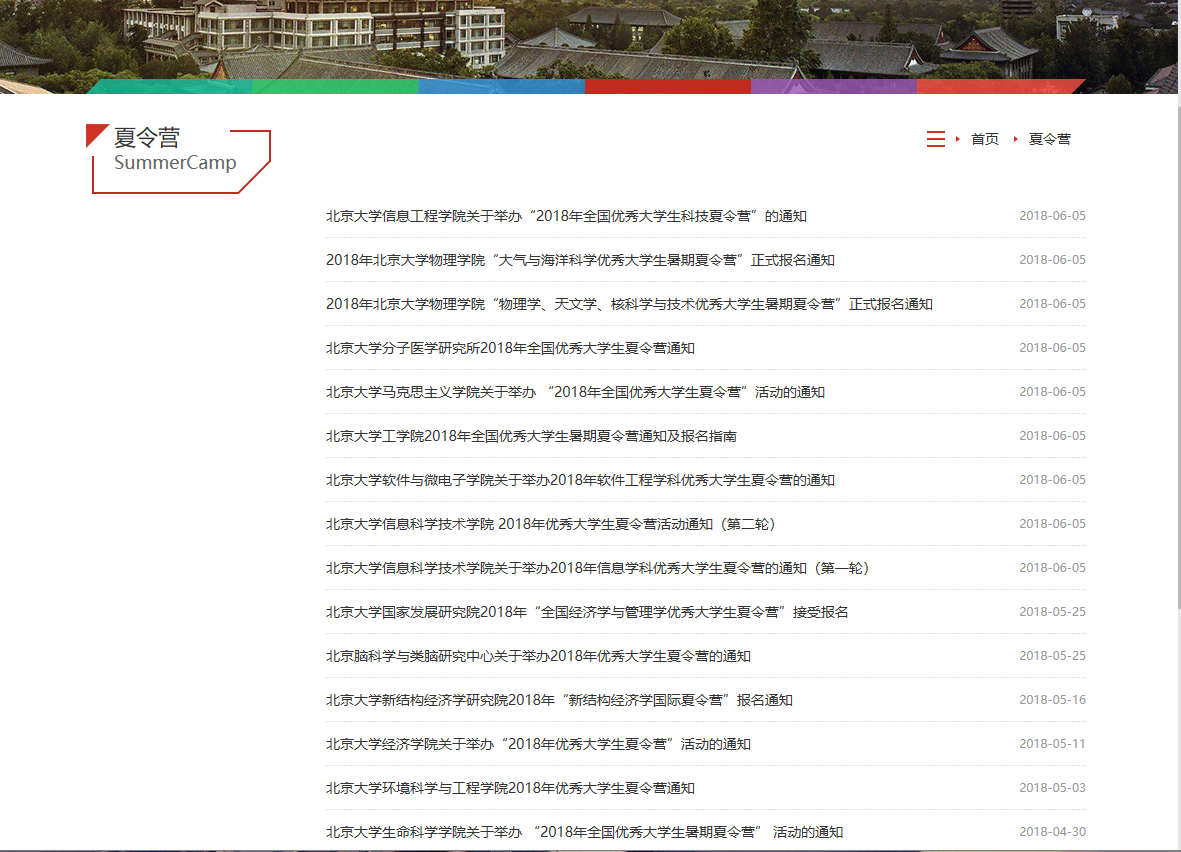Screen dimensions: 1181x852
Task: Click date 2018-05-25 of 国家发展研究院 notice
Action: point(1052,612)
